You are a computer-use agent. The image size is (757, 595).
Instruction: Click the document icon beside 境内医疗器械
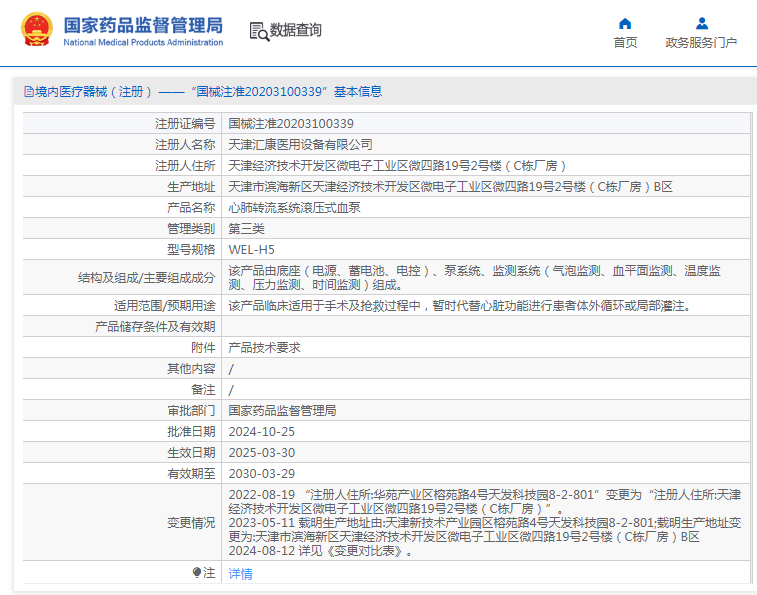coord(28,92)
